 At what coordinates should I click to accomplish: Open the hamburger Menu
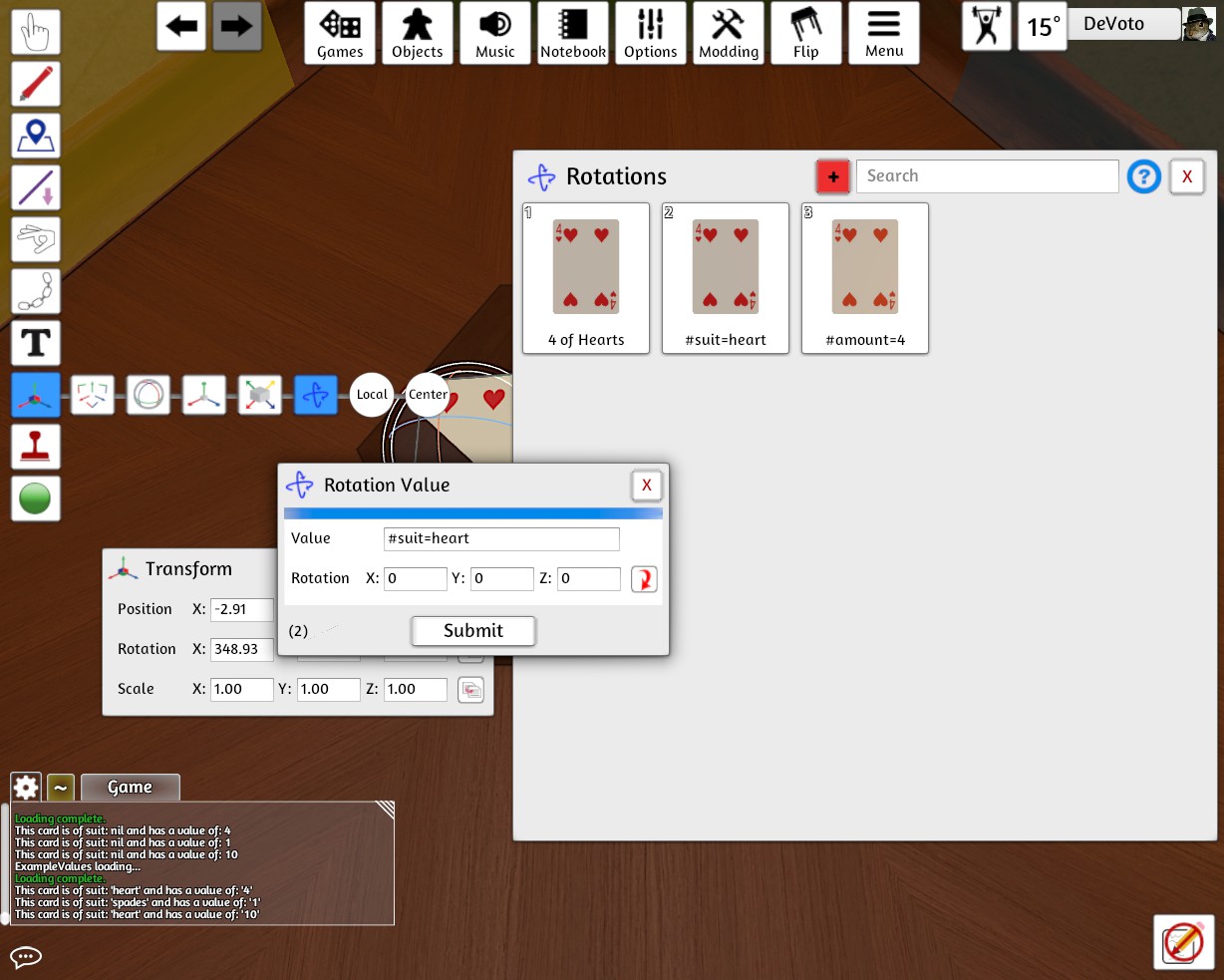[884, 33]
